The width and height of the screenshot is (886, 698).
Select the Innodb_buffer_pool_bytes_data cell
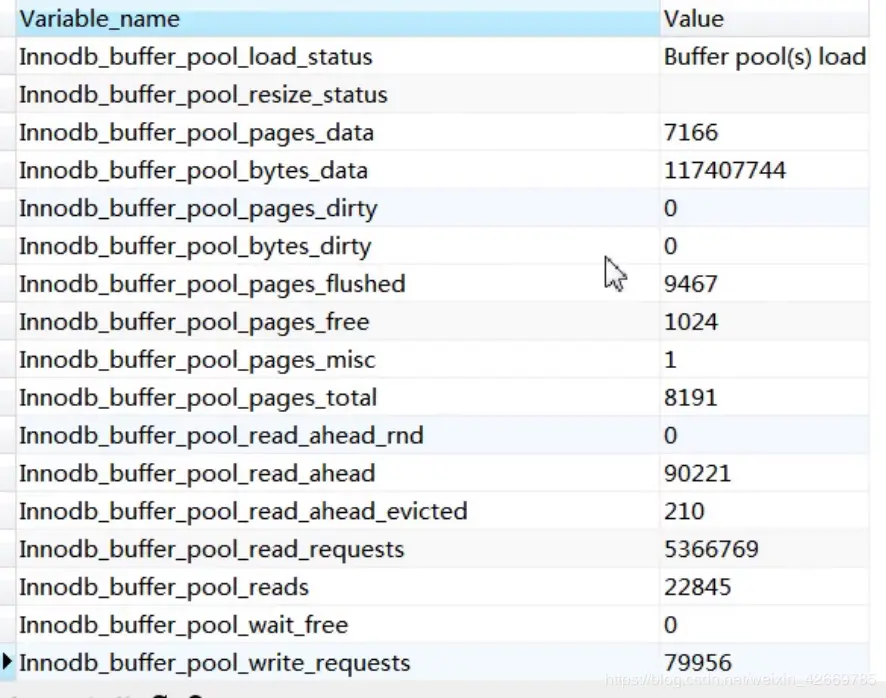(338, 170)
